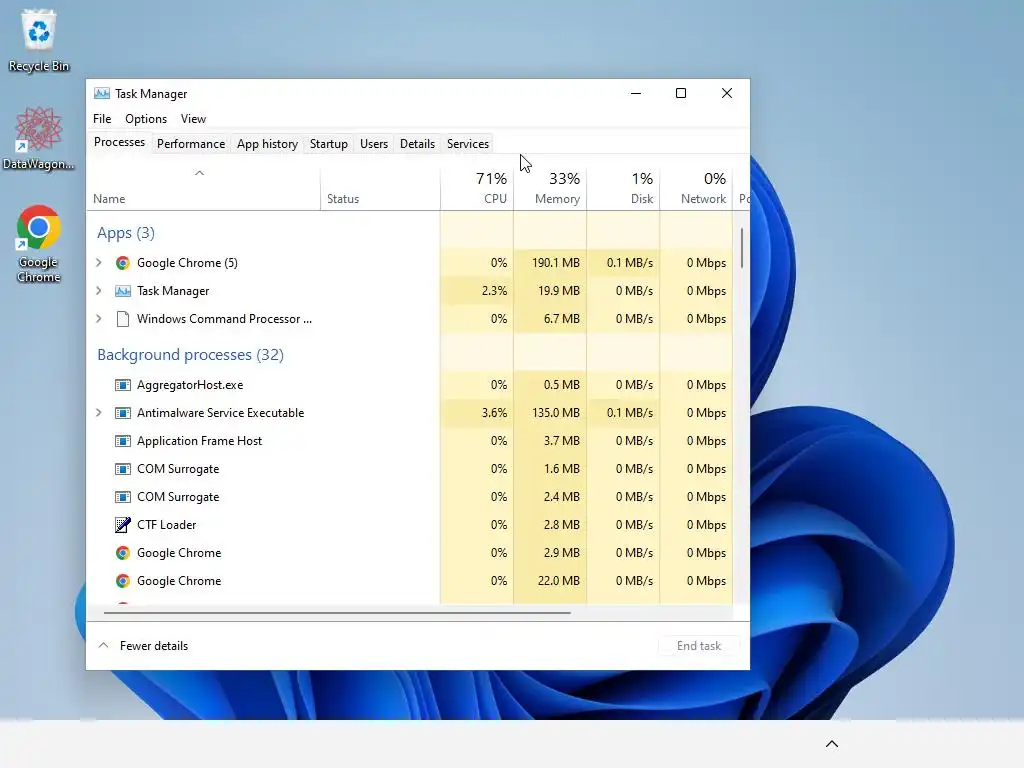Click the Task Manager title bar icon
Viewport: 1024px width, 768px height.
[102, 93]
